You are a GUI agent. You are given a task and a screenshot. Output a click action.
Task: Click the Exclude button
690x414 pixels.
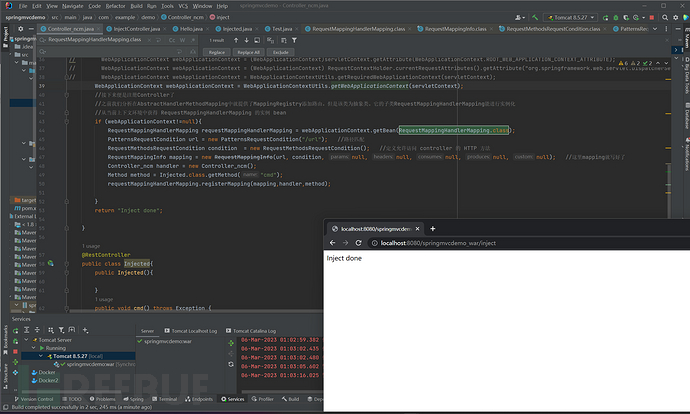click(281, 52)
